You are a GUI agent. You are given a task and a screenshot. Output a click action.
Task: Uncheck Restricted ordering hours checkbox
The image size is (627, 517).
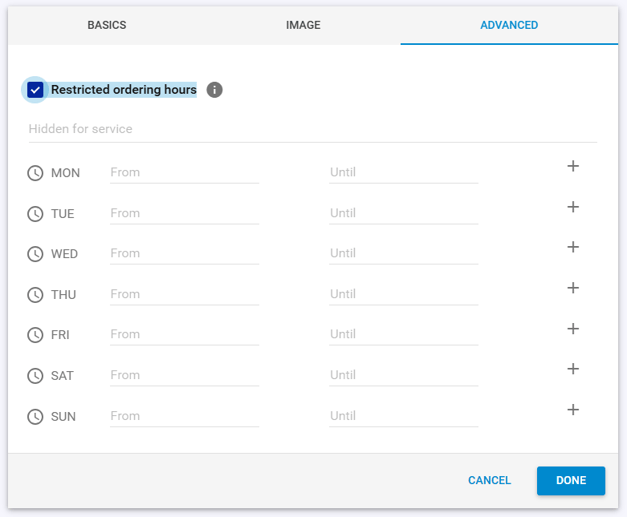coord(35,90)
